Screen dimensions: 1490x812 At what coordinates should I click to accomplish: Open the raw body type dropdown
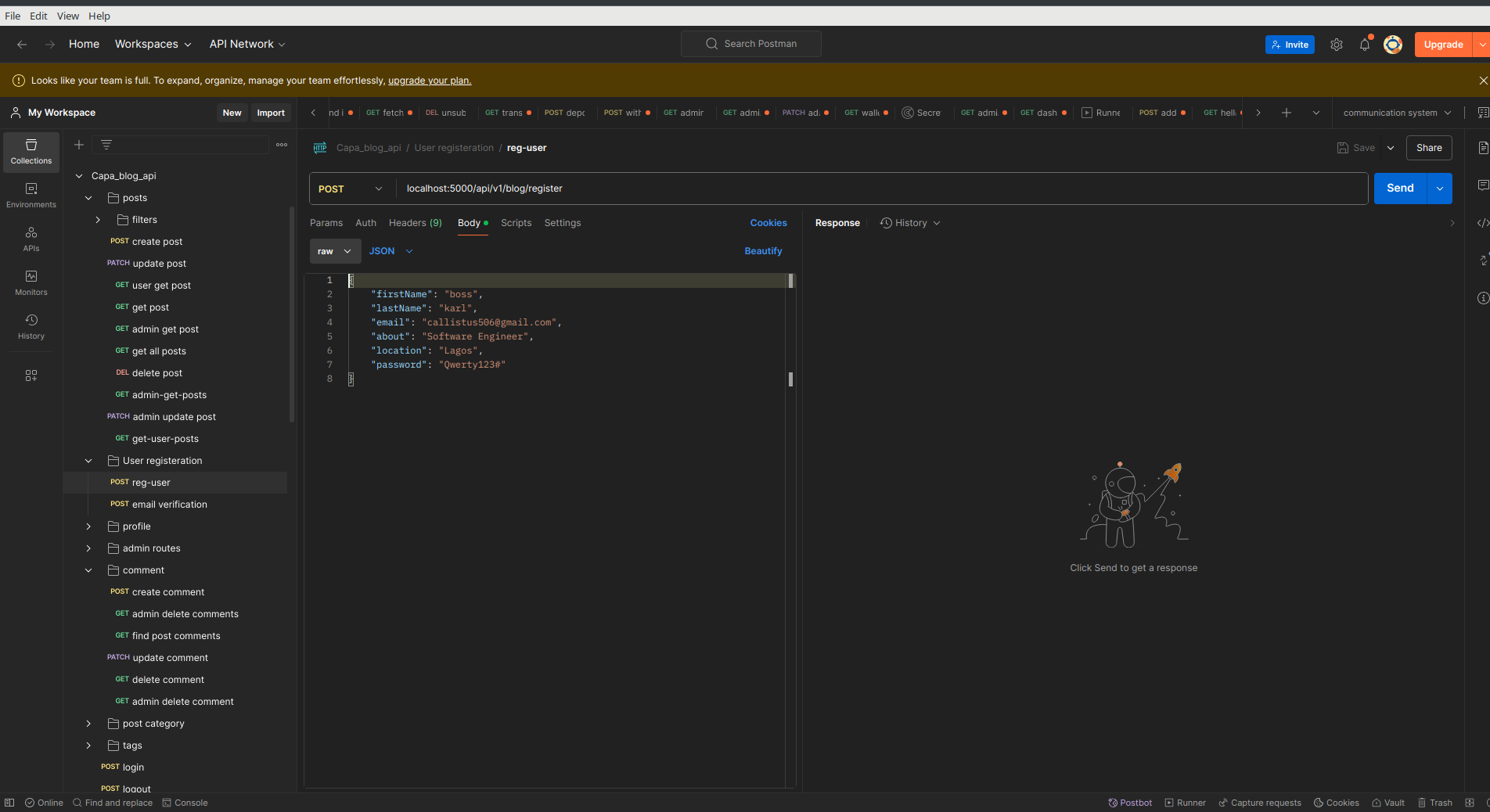(x=335, y=251)
